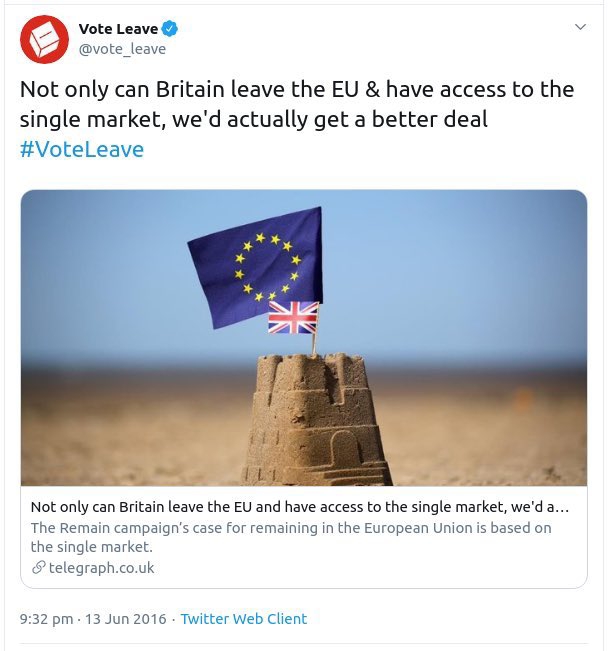Viewport: 610px width, 651px height.
Task: Open the #VoteLeave hashtag
Action: (x=82, y=149)
